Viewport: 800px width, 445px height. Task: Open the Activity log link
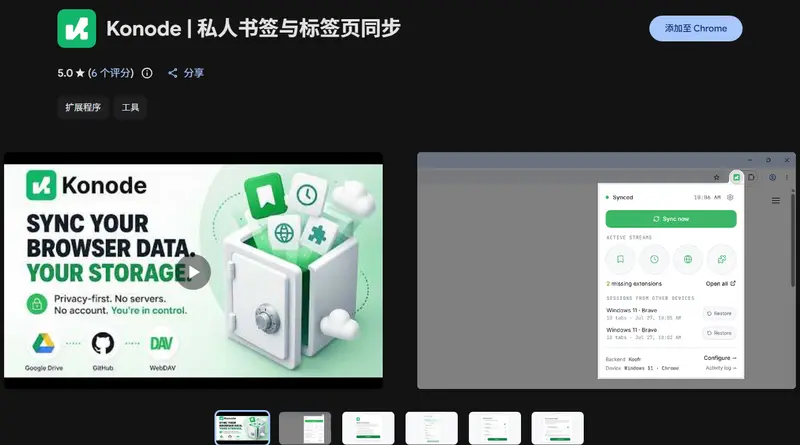pyautogui.click(x=721, y=368)
